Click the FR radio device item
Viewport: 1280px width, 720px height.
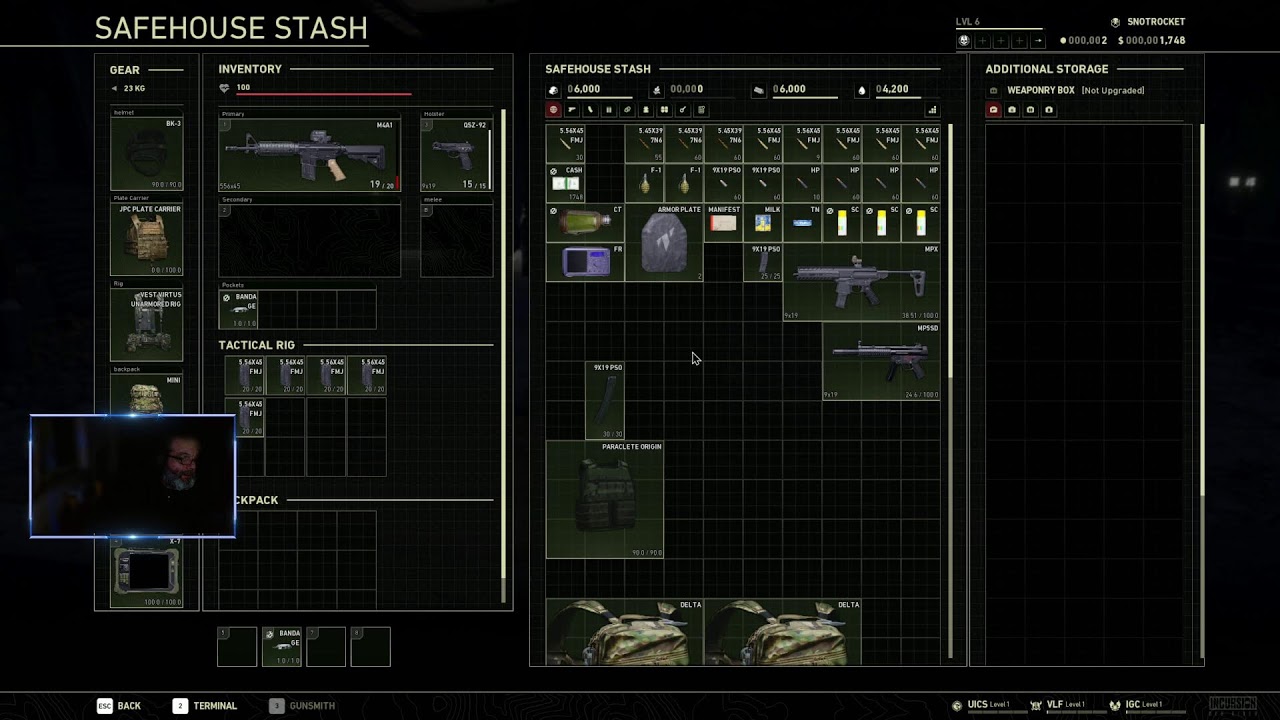585,262
